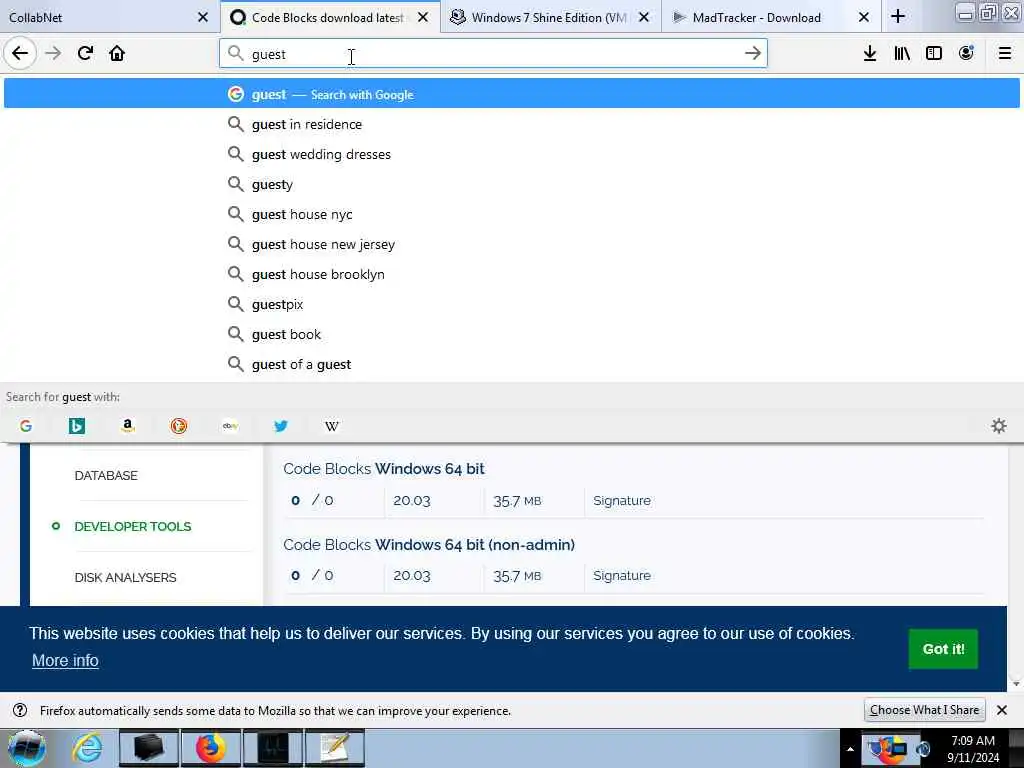This screenshot has height=768, width=1024.
Task: Search guest with Google engine icon
Action: pyautogui.click(x=25, y=426)
